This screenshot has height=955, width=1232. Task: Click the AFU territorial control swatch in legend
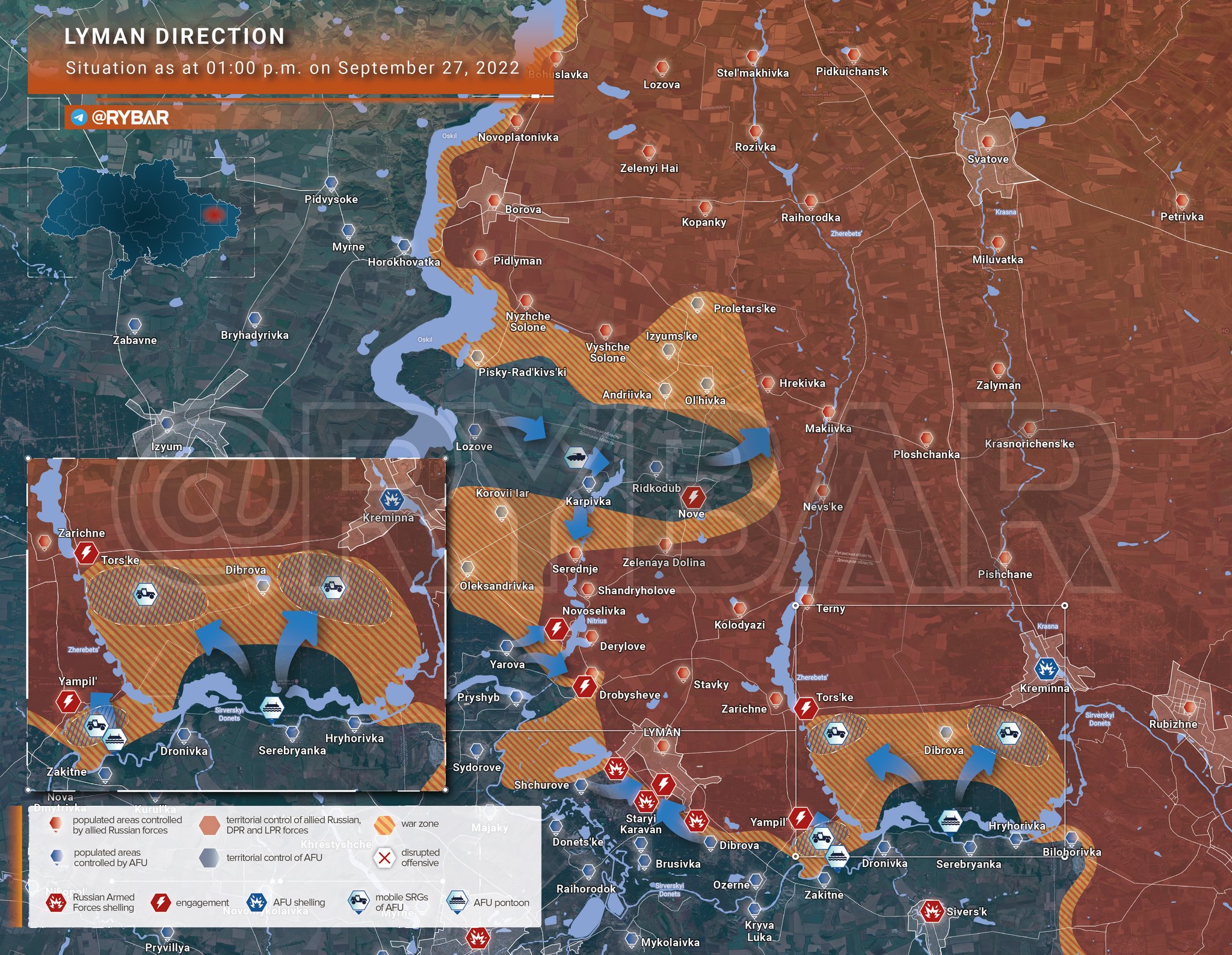tap(209, 858)
